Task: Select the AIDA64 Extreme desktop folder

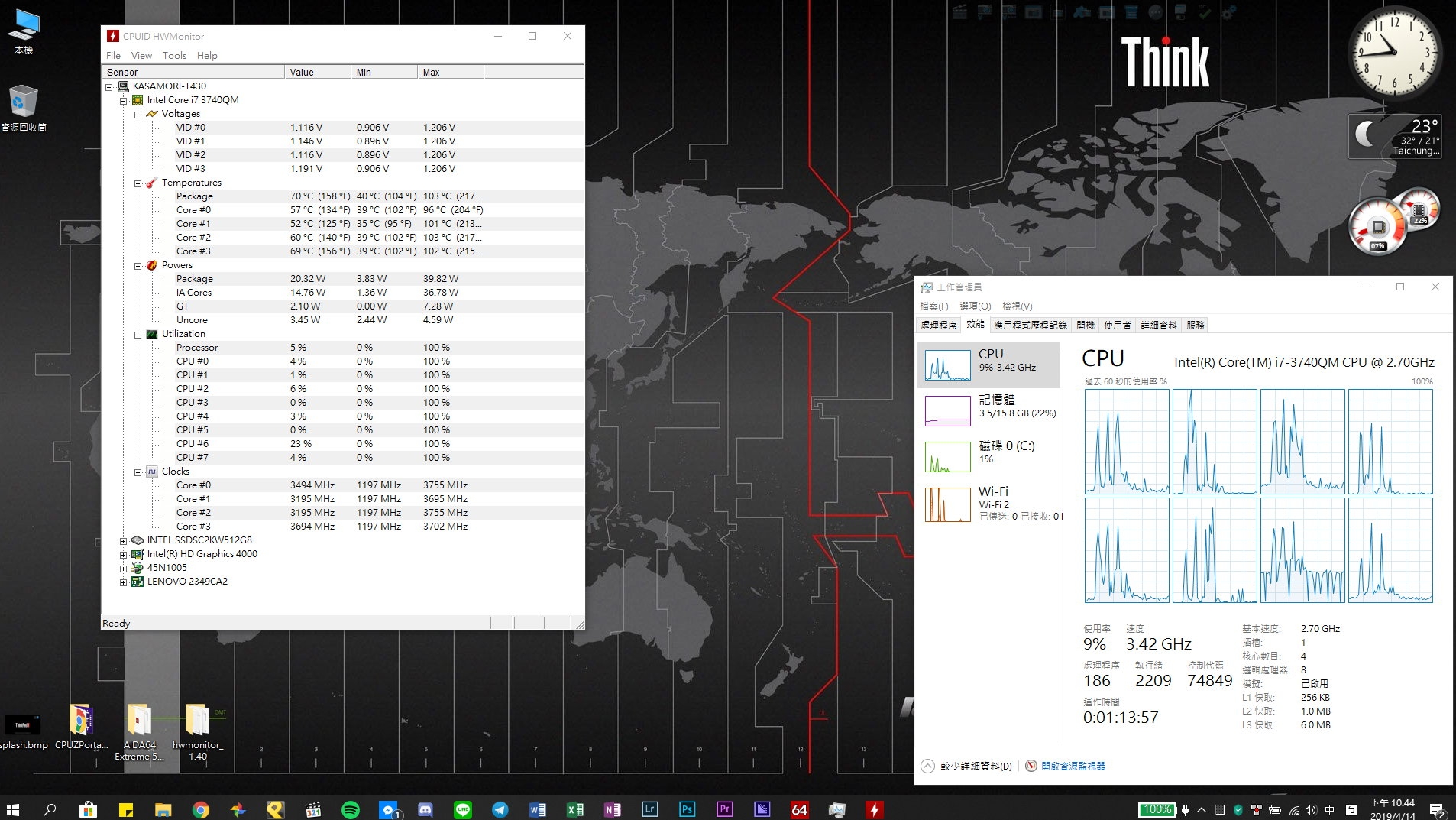Action: pyautogui.click(x=139, y=731)
